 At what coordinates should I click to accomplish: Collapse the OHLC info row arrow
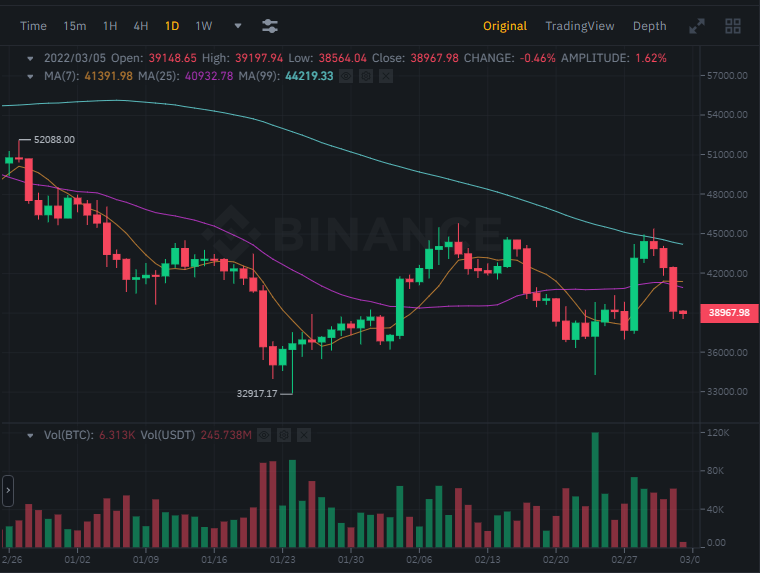click(x=30, y=59)
